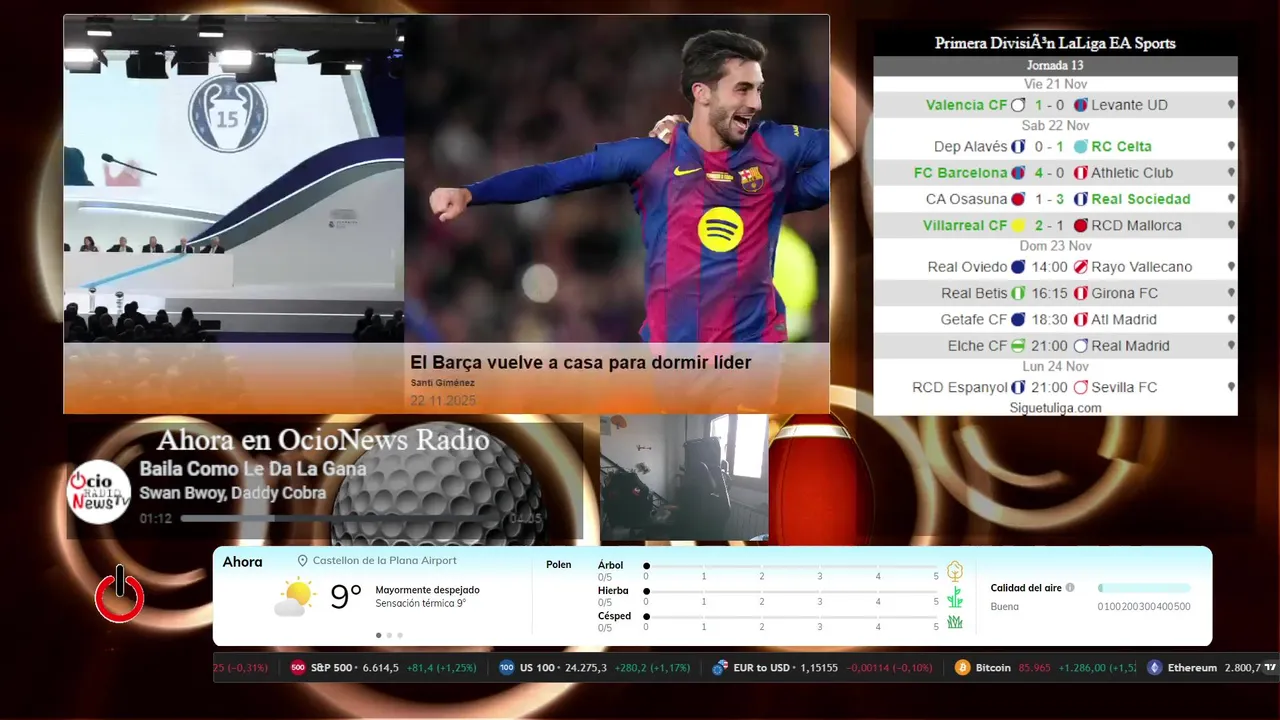Click the Levante UD crest icon
This screenshot has height=720, width=1280.
(x=1081, y=105)
